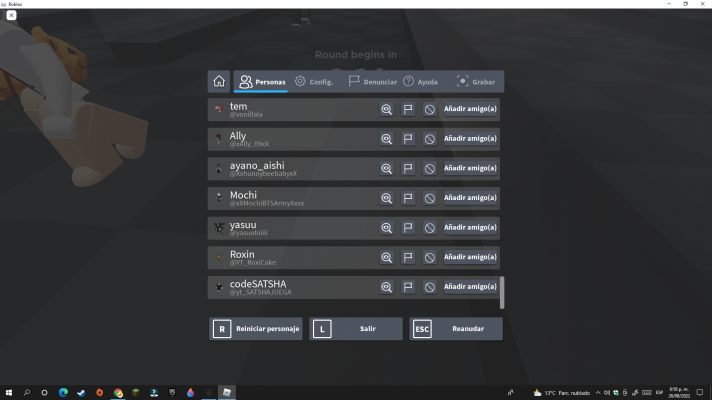The image size is (712, 400).
Task: Add codeSATSHA as friend
Action: [x=470, y=286]
